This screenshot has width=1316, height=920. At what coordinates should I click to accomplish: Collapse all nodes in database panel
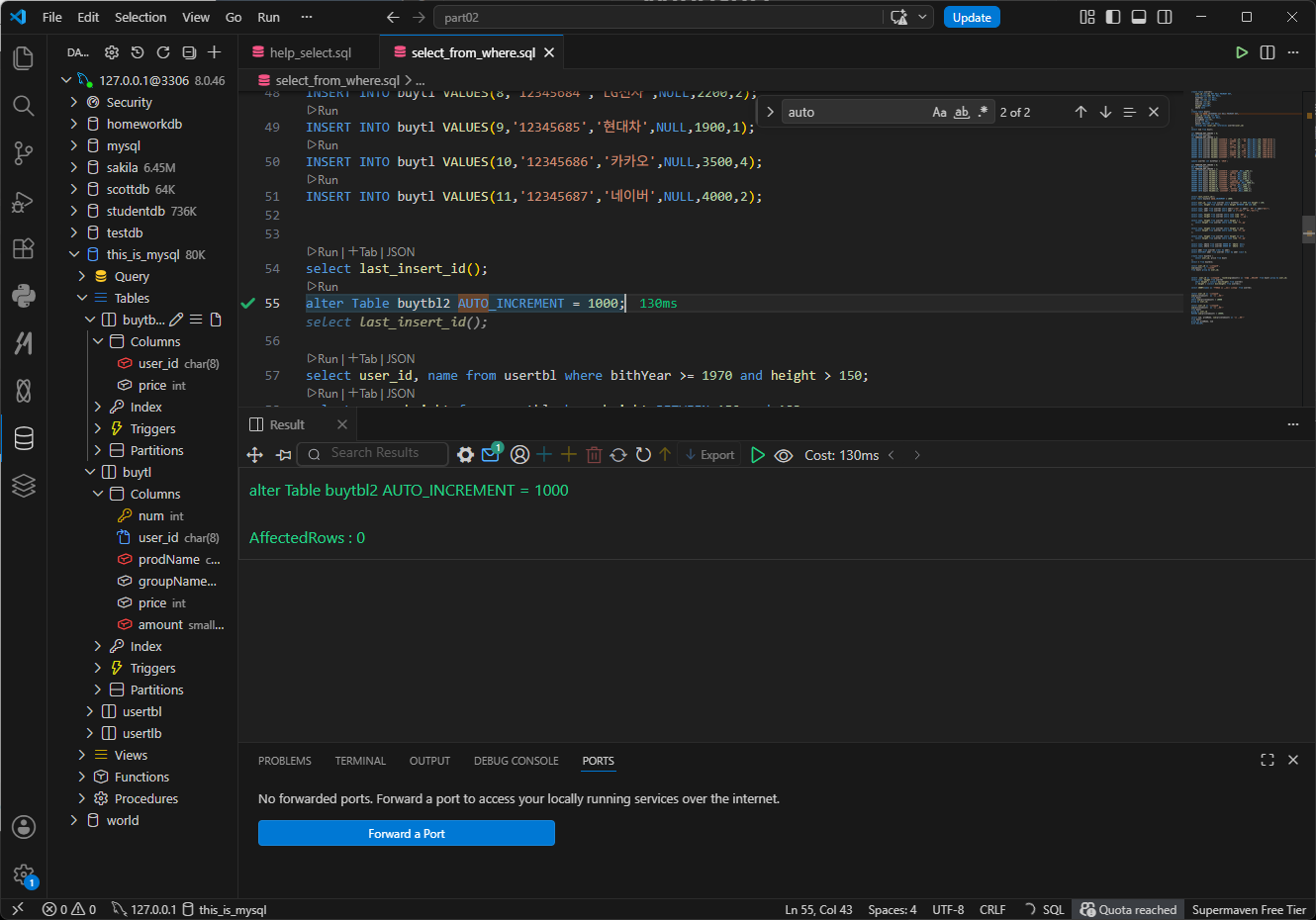pyautogui.click(x=189, y=52)
